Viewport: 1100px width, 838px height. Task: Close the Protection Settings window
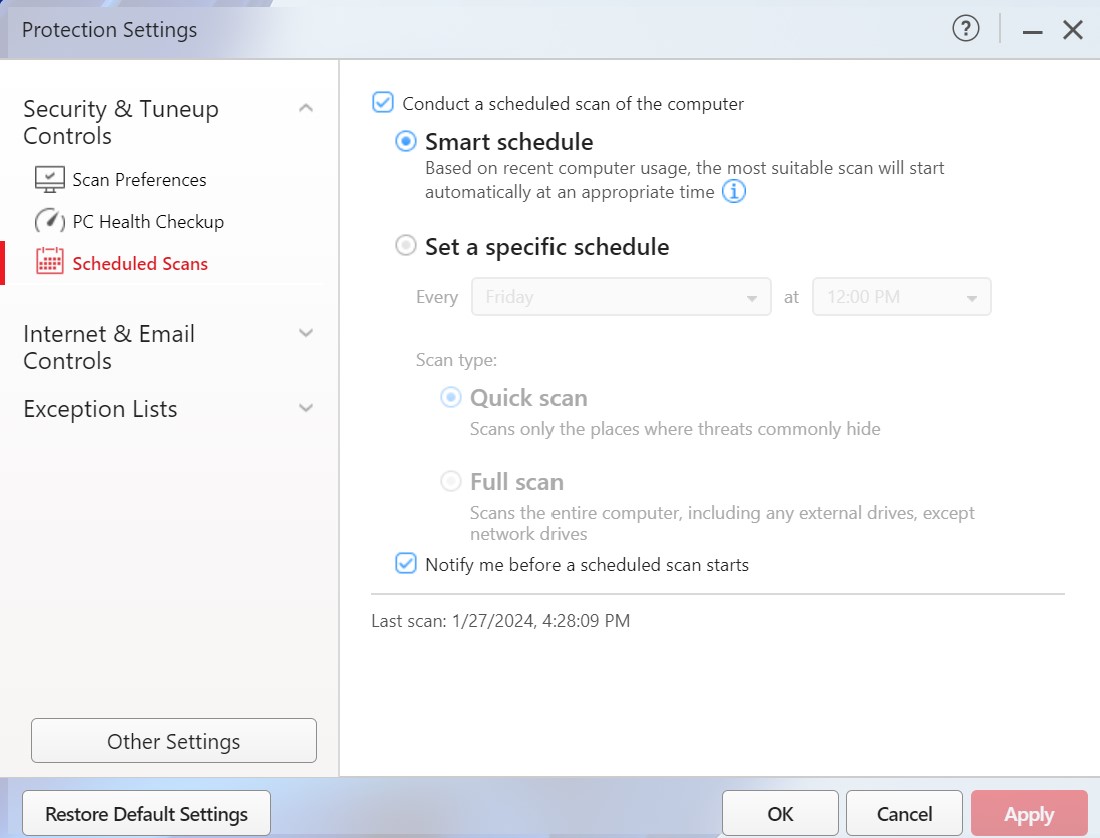click(1073, 30)
